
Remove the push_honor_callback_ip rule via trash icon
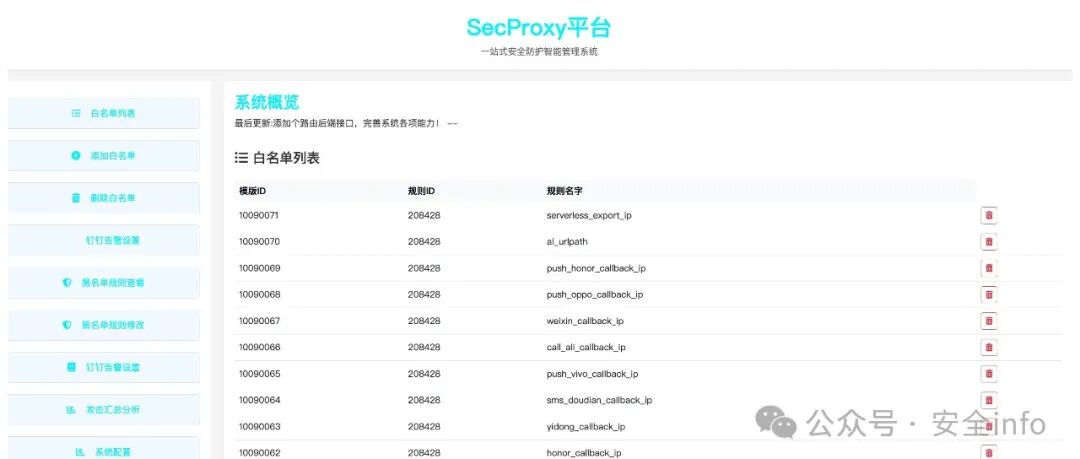point(989,268)
